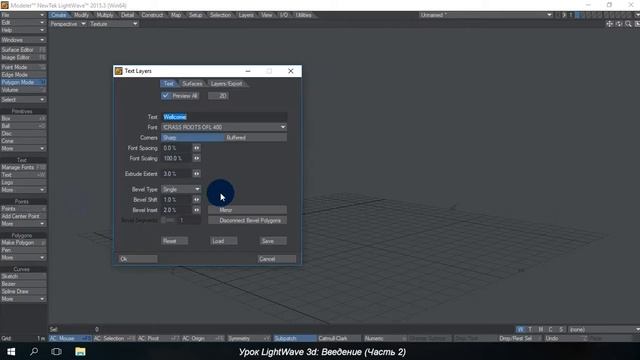This screenshot has width=640, height=360.
Task: Open the Windows dropdown in the sidebar
Action: [23, 40]
